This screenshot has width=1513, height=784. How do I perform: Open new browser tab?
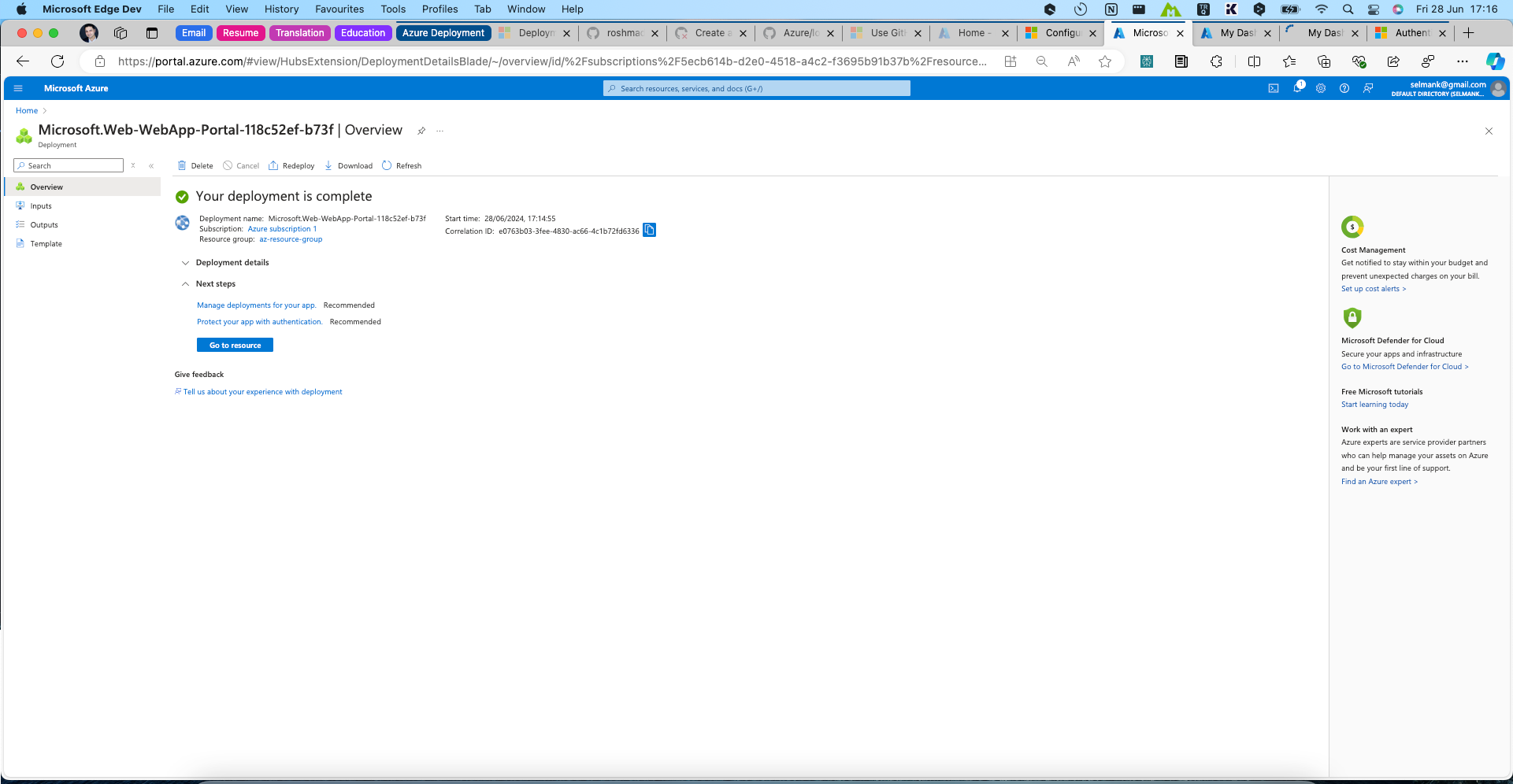[1468, 33]
